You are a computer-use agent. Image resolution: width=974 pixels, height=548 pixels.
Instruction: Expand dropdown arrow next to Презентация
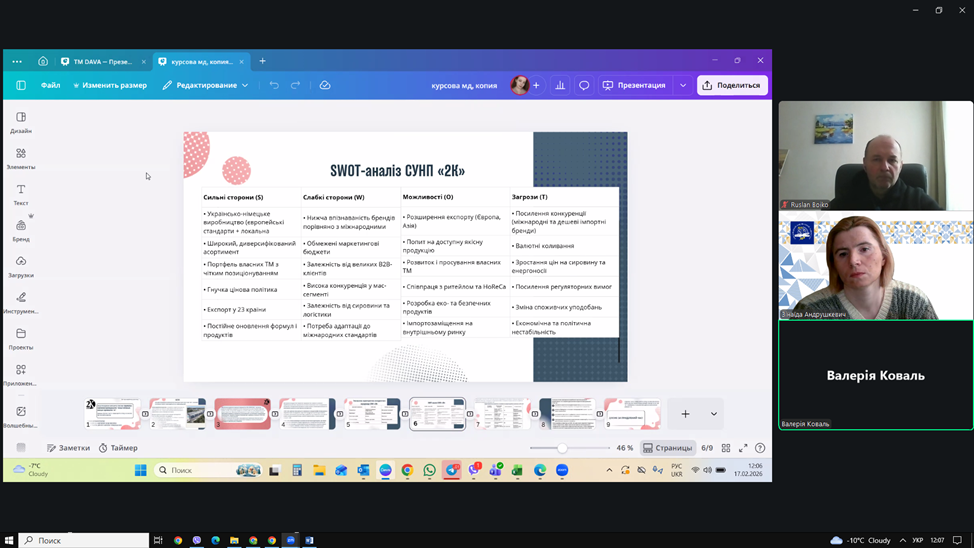point(683,85)
